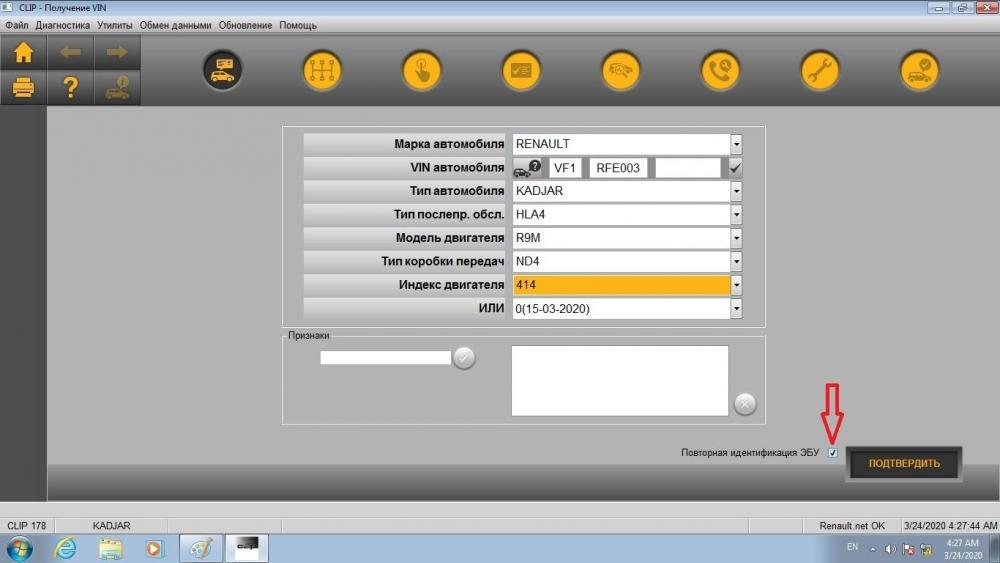Click the forward arrow navigation icon
The height and width of the screenshot is (563, 1000).
point(117,52)
